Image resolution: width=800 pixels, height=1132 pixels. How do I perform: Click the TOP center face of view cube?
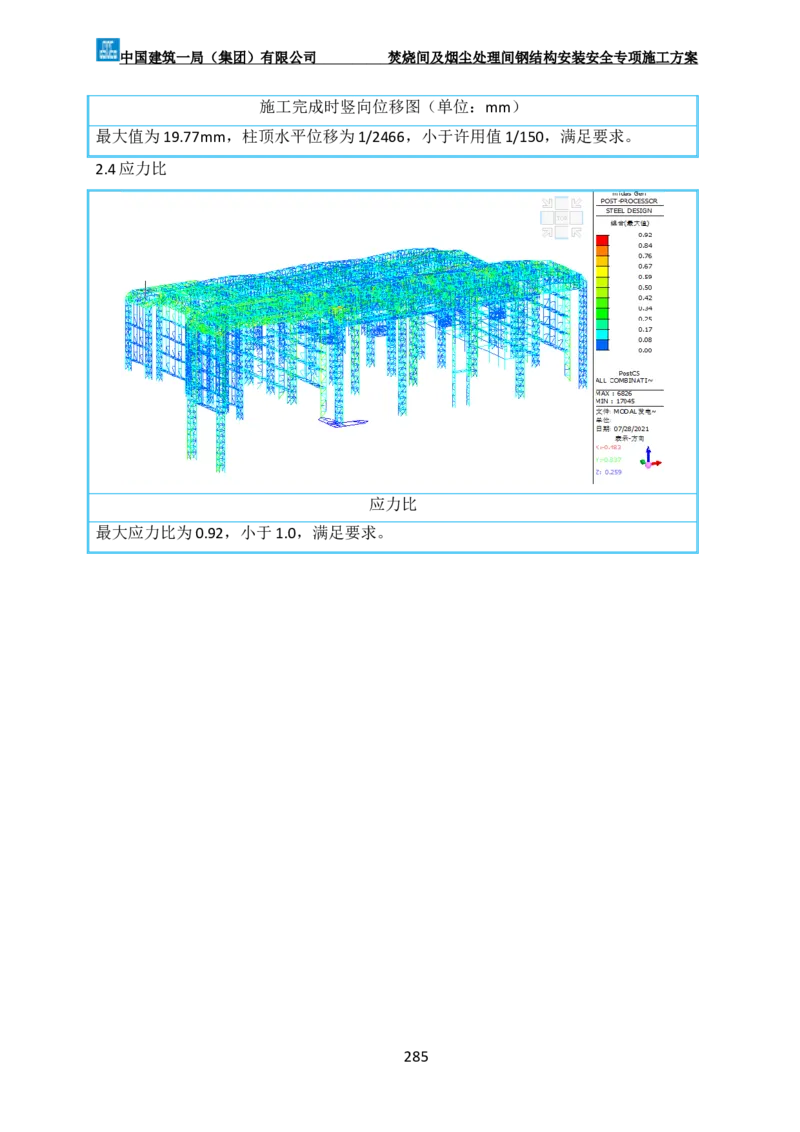[x=561, y=217]
